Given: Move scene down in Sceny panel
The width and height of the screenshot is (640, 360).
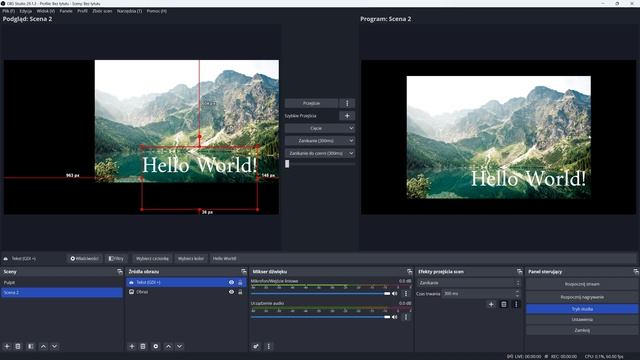Looking at the screenshot, I should click(54, 346).
